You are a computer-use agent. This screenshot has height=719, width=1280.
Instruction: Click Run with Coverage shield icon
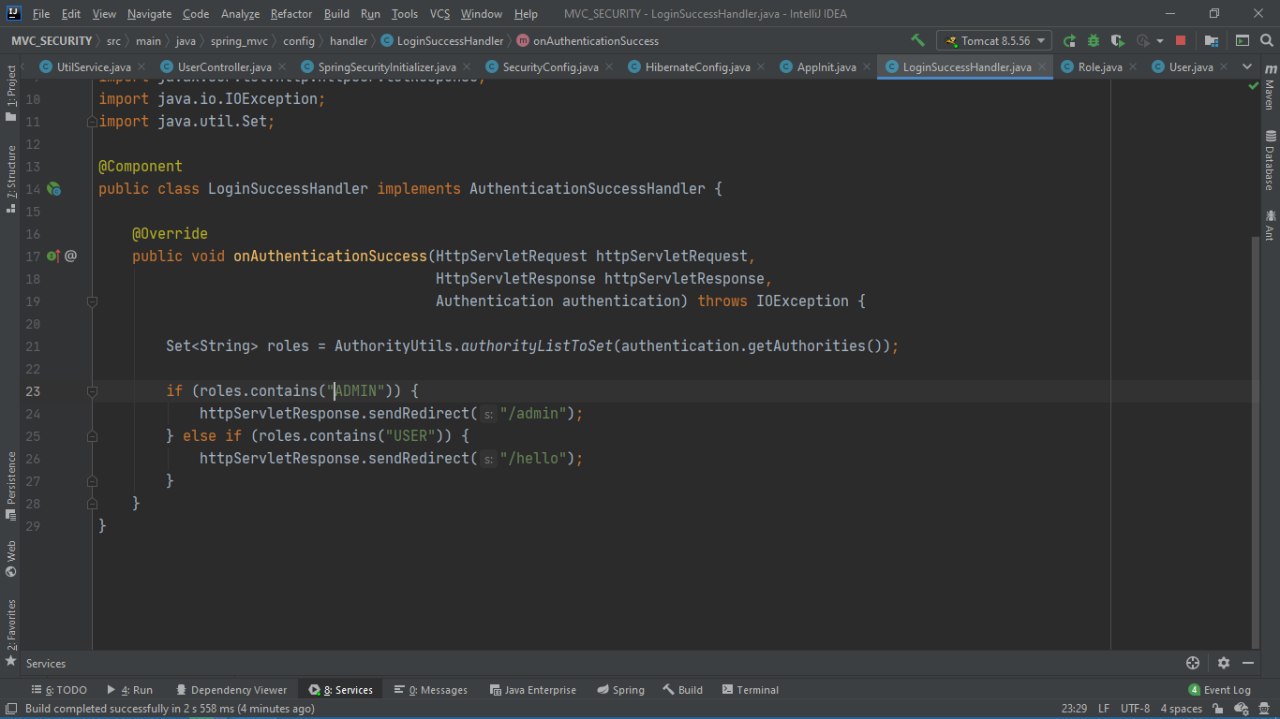coord(1117,41)
